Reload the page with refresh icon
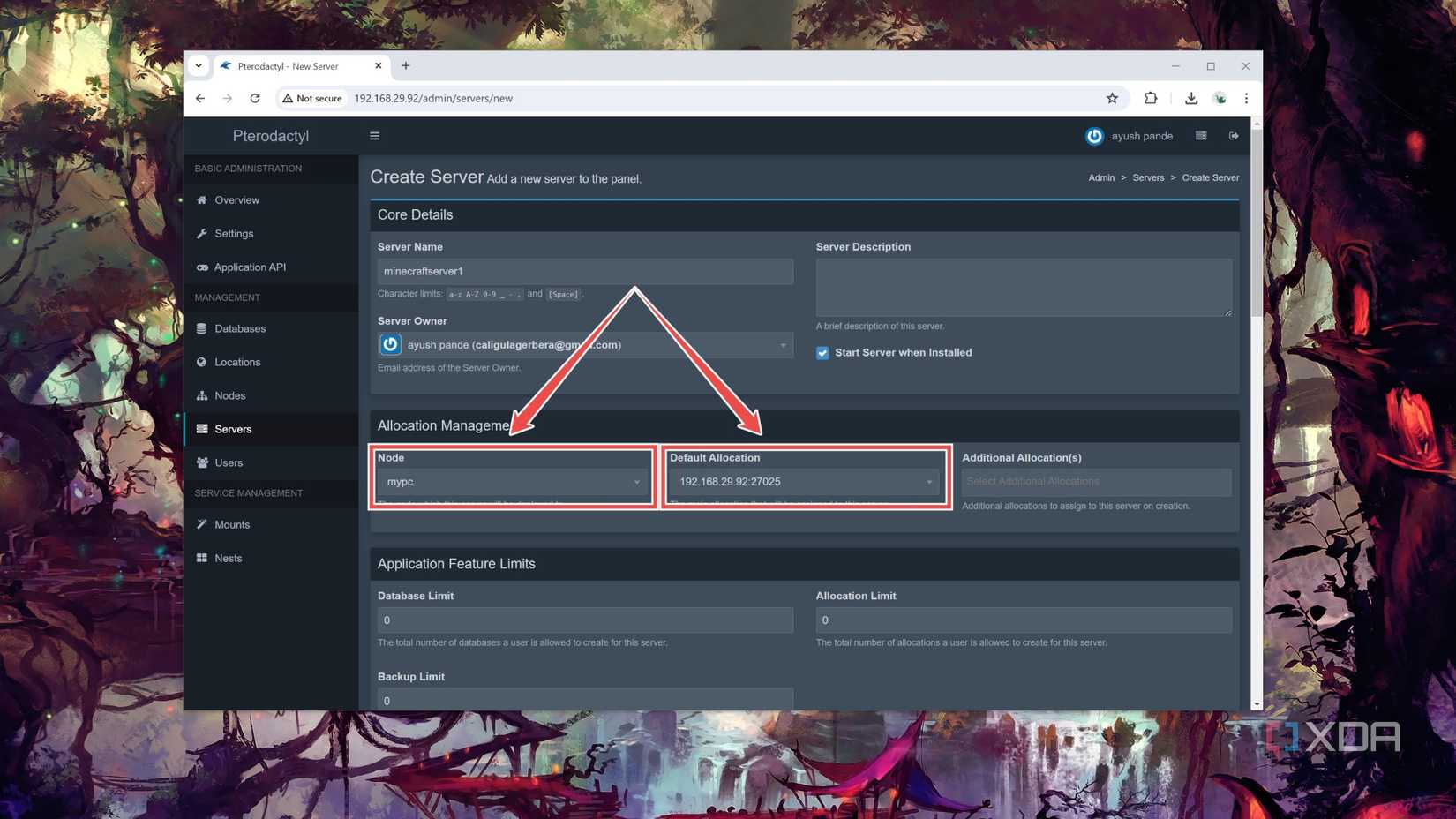 click(255, 98)
